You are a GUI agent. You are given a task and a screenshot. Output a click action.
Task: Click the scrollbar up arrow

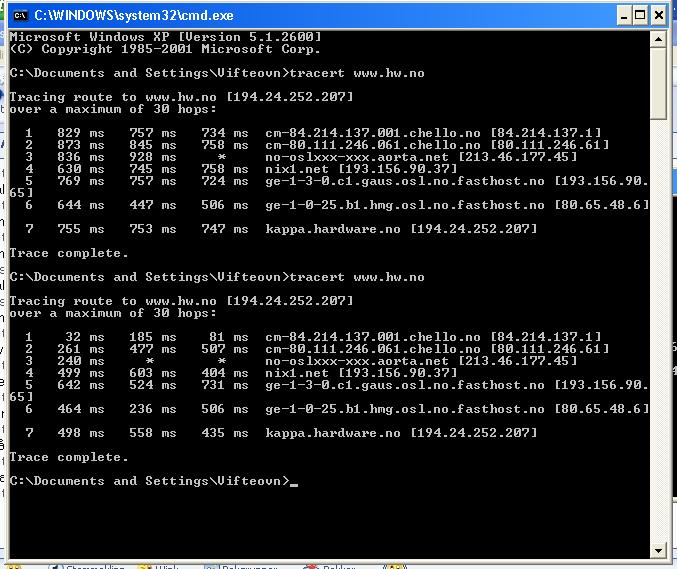[658, 39]
